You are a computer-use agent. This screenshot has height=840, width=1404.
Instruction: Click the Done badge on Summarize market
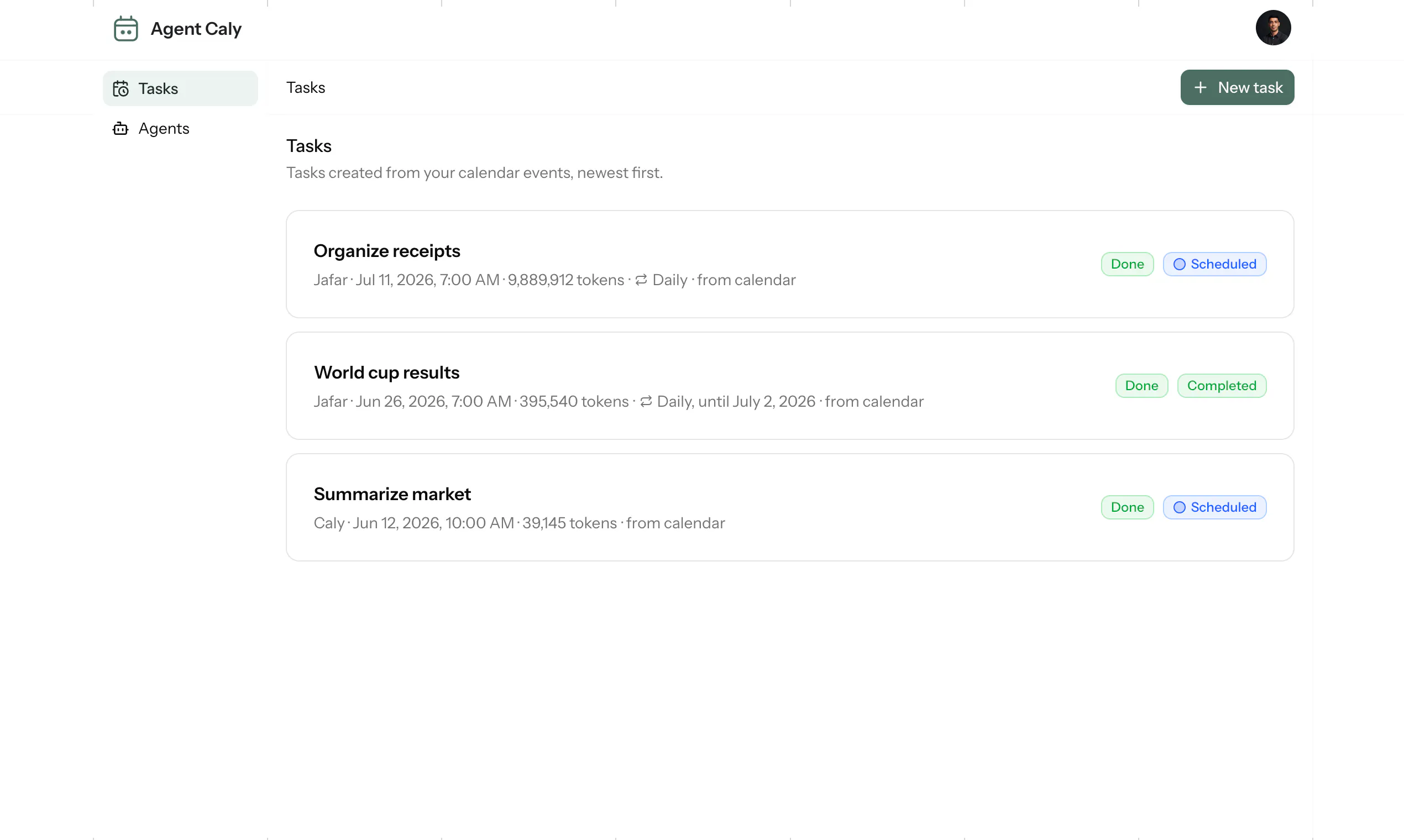tap(1127, 507)
